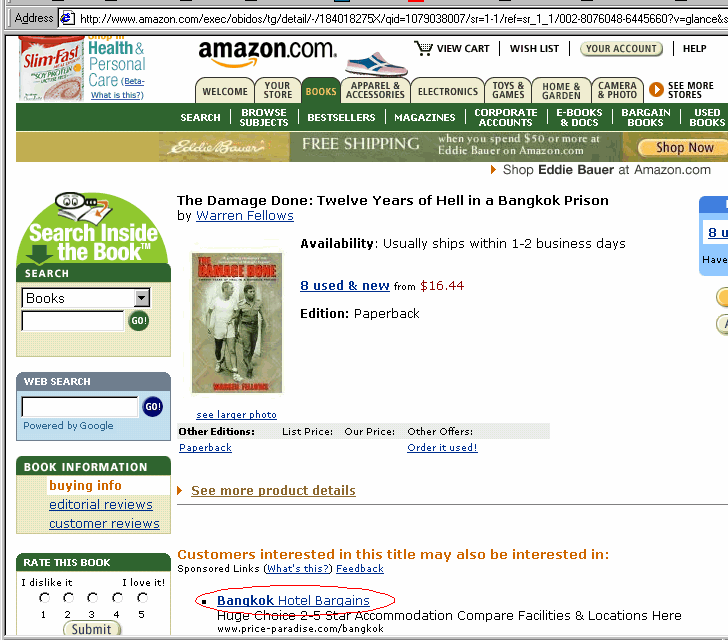
Task: Click the Your Account button
Action: (x=621, y=48)
